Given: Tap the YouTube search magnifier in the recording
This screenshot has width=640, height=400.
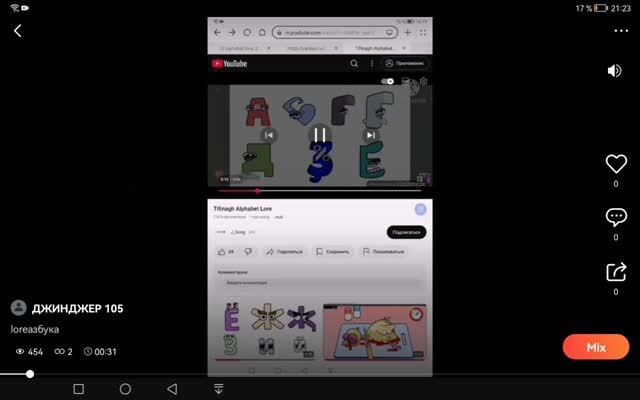Looking at the screenshot, I should point(354,63).
